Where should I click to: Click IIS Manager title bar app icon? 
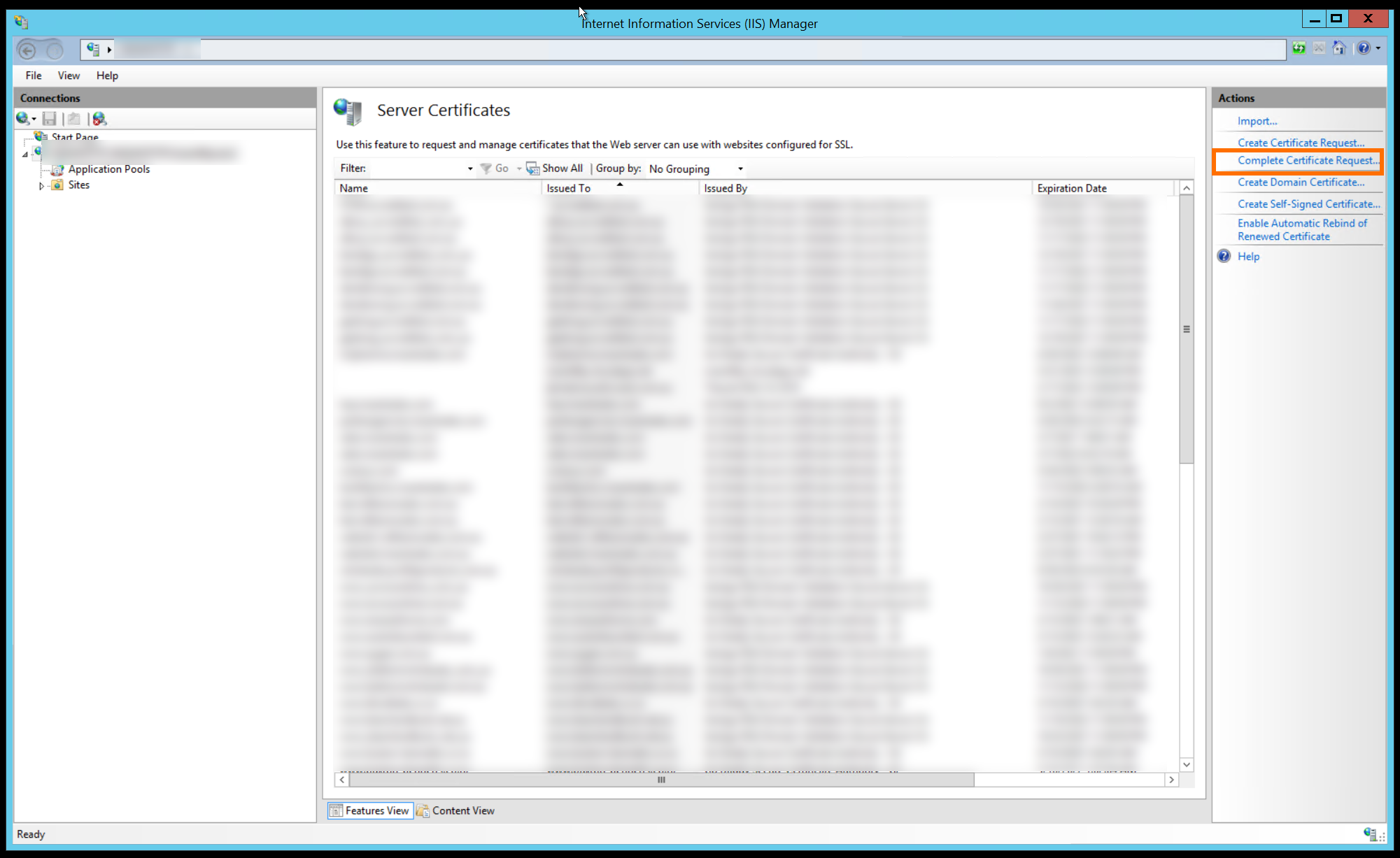(21, 22)
